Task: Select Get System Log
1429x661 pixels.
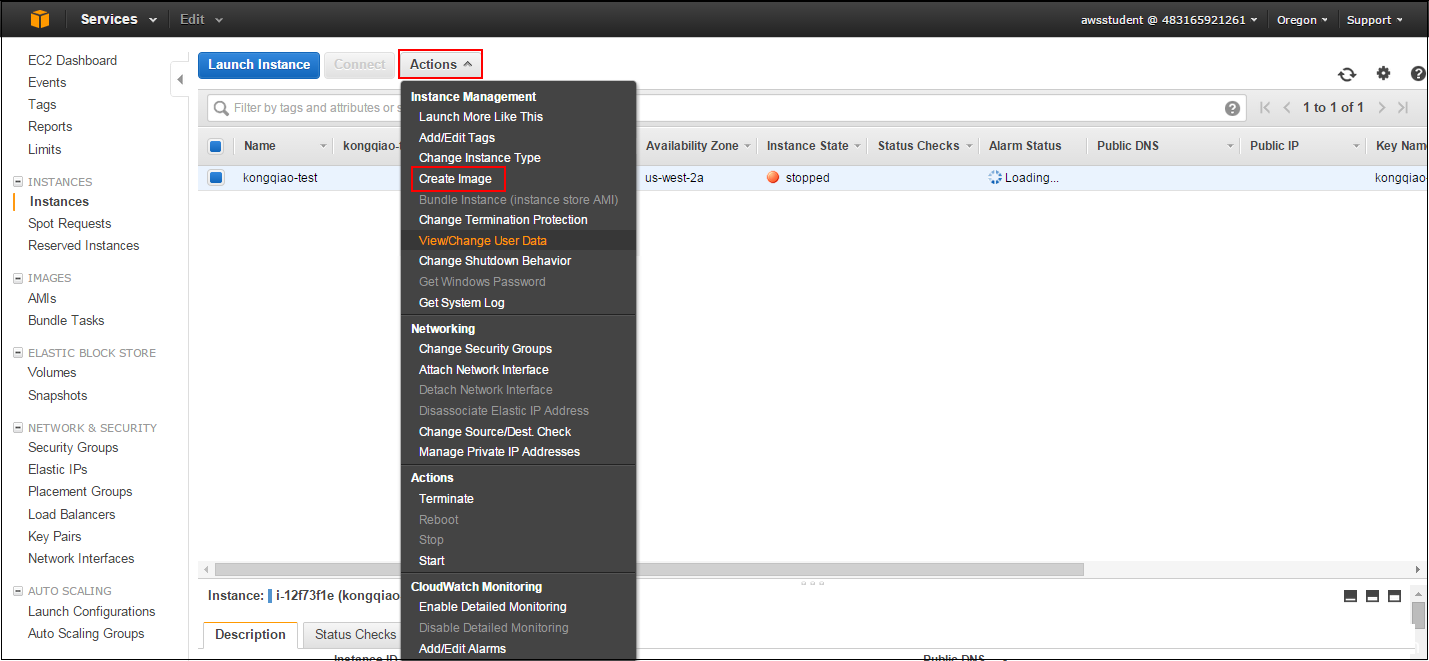Action: point(462,303)
